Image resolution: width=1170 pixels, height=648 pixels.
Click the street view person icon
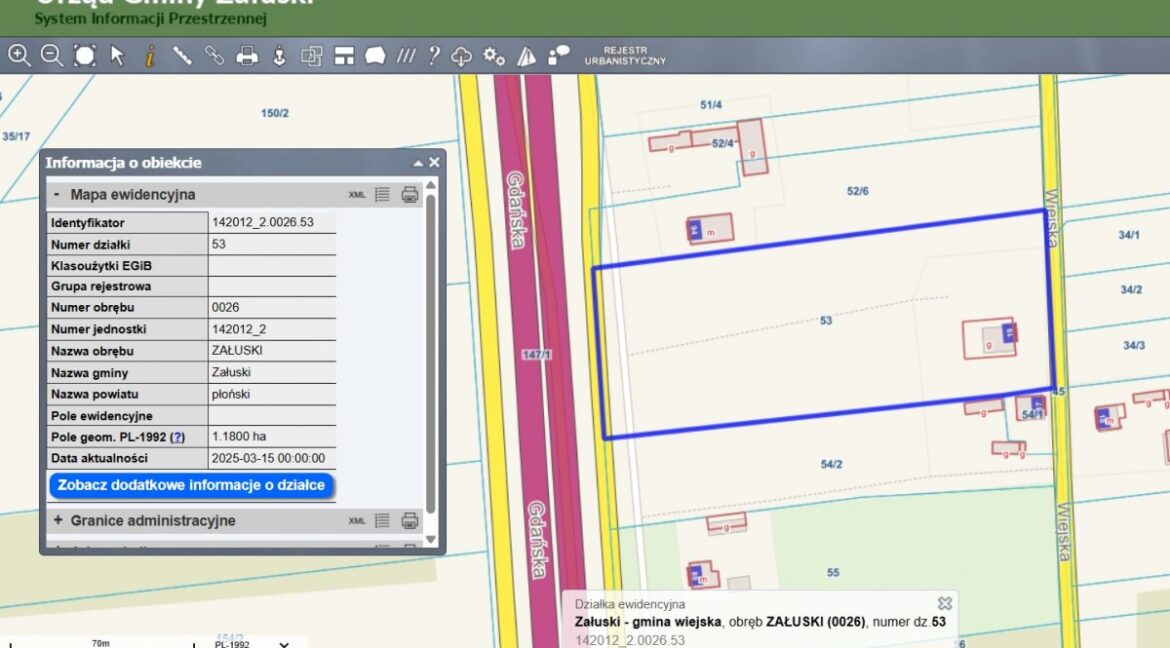279,56
